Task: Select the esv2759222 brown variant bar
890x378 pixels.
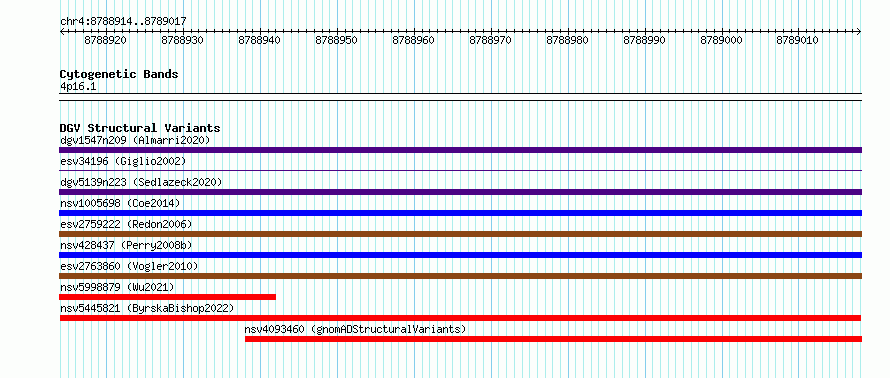Action: coord(460,234)
